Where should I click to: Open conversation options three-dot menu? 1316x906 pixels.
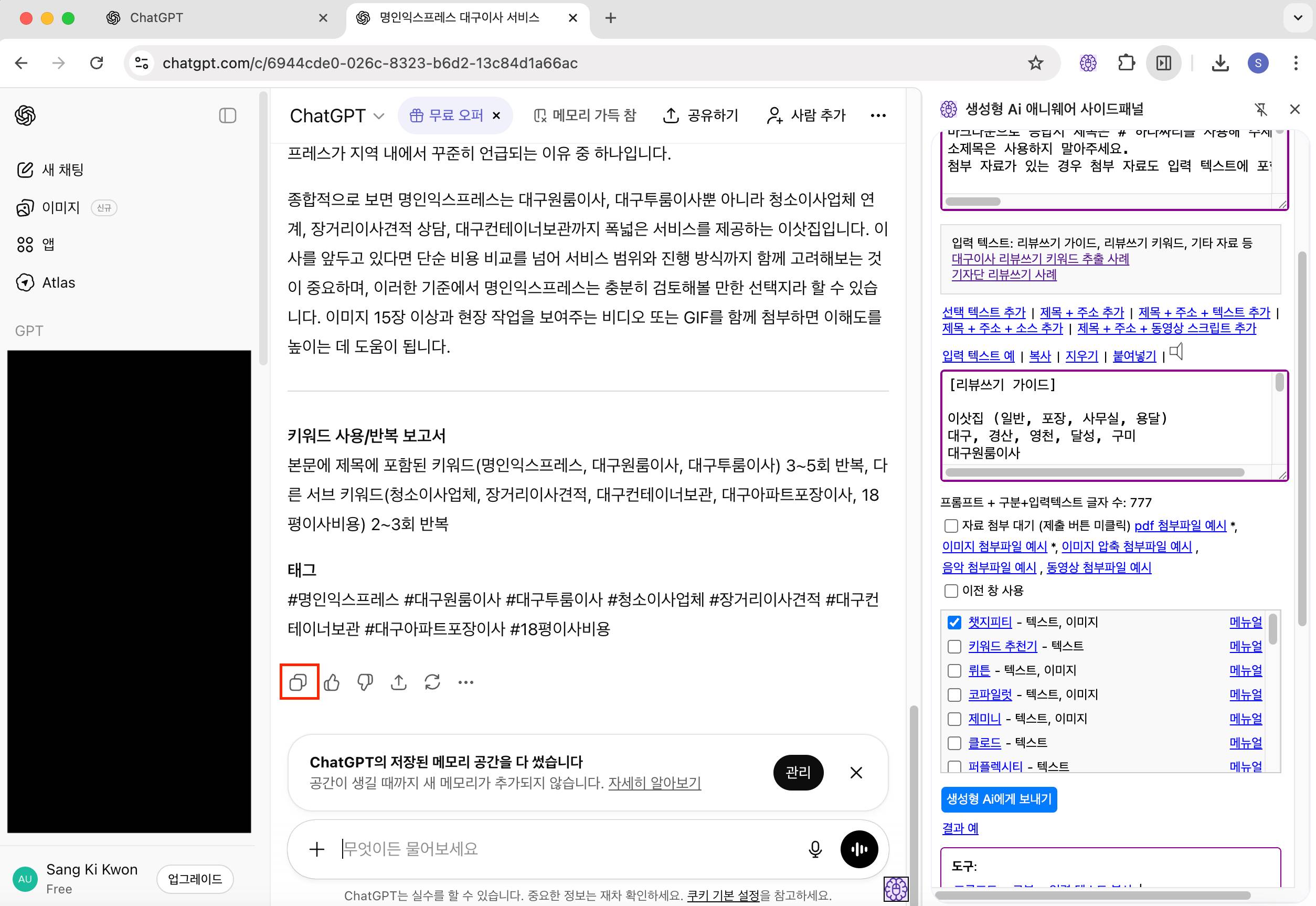coord(878,116)
